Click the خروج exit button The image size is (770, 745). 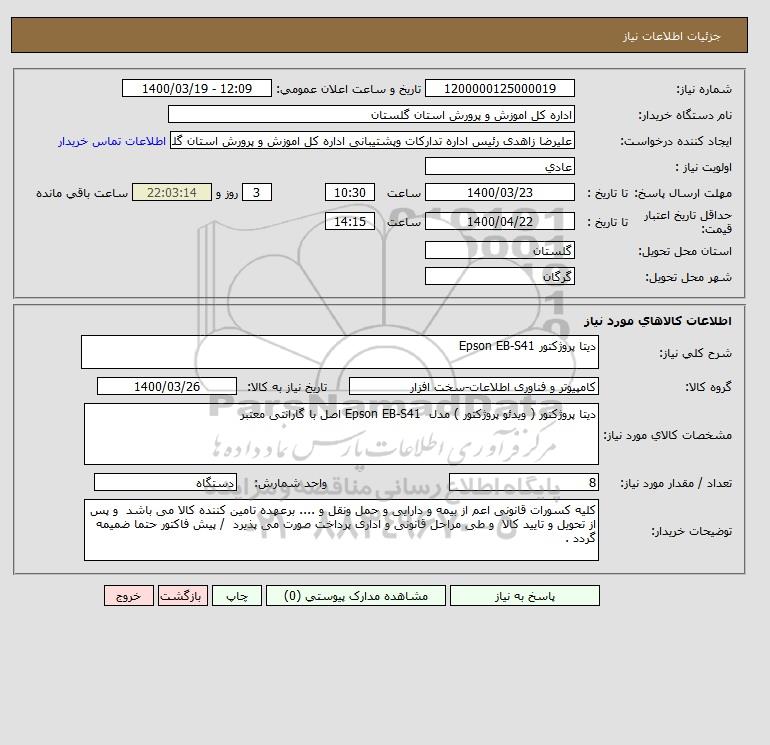[x=129, y=595]
